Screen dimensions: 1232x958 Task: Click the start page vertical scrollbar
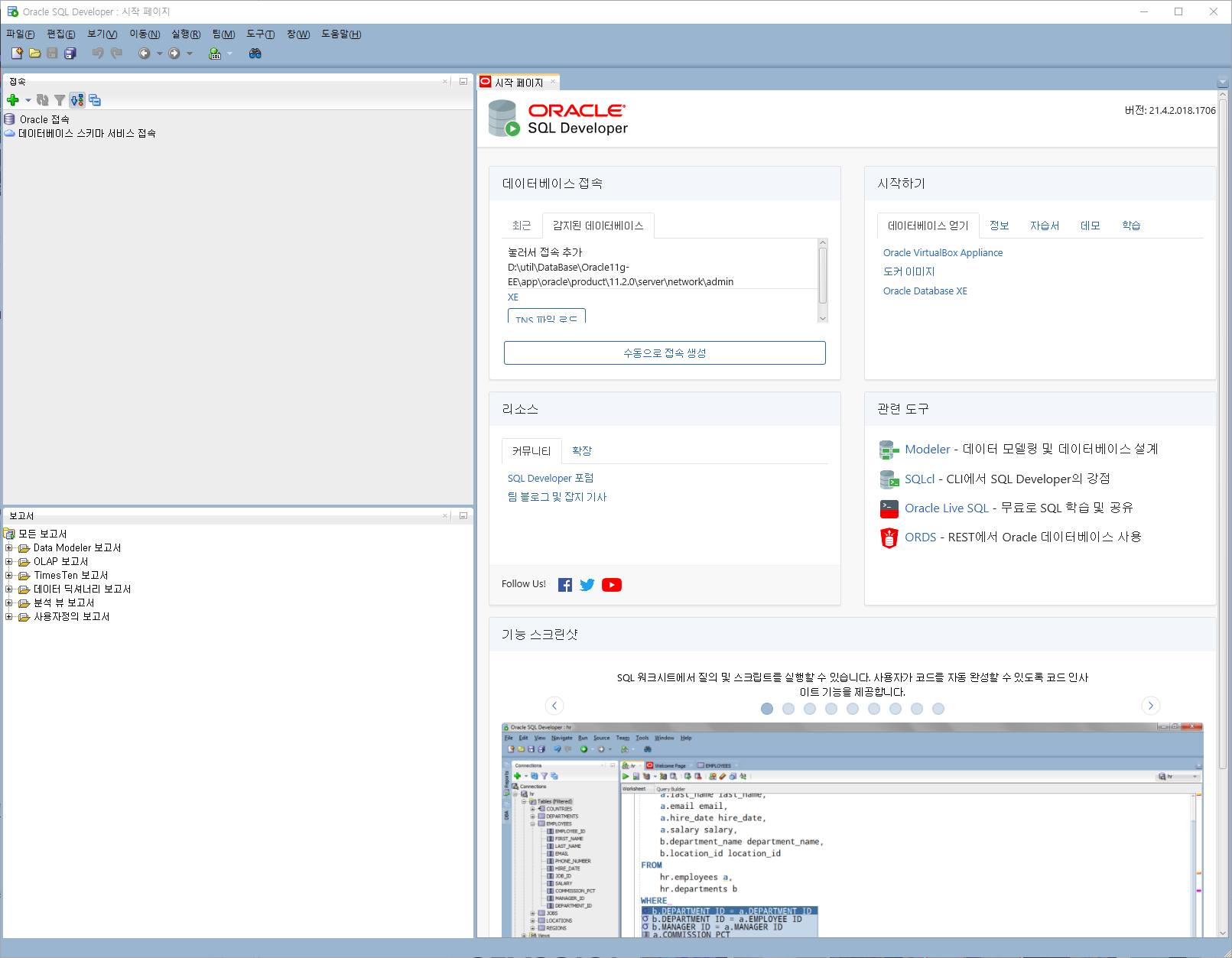pyautogui.click(x=1223, y=436)
